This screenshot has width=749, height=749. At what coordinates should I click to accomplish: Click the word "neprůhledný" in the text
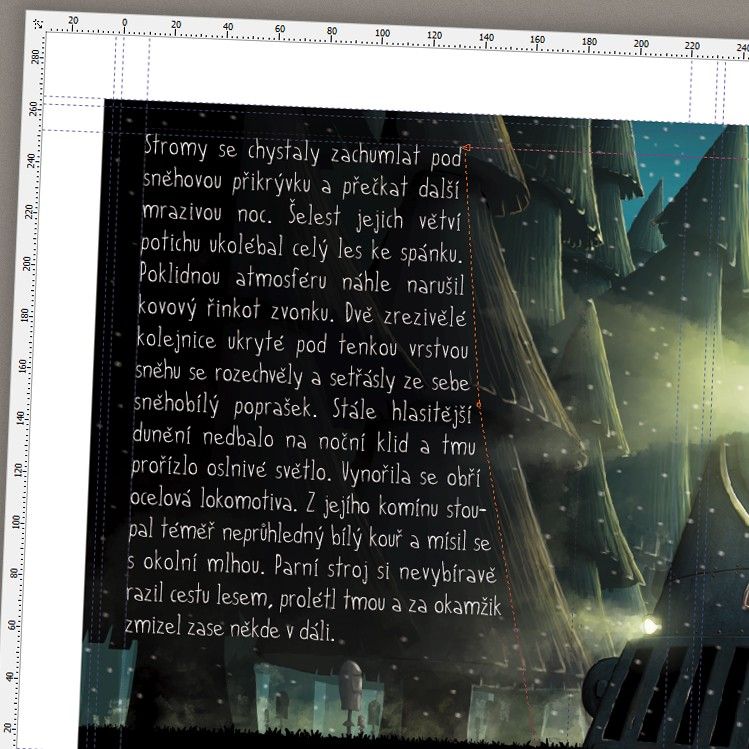tap(273, 535)
